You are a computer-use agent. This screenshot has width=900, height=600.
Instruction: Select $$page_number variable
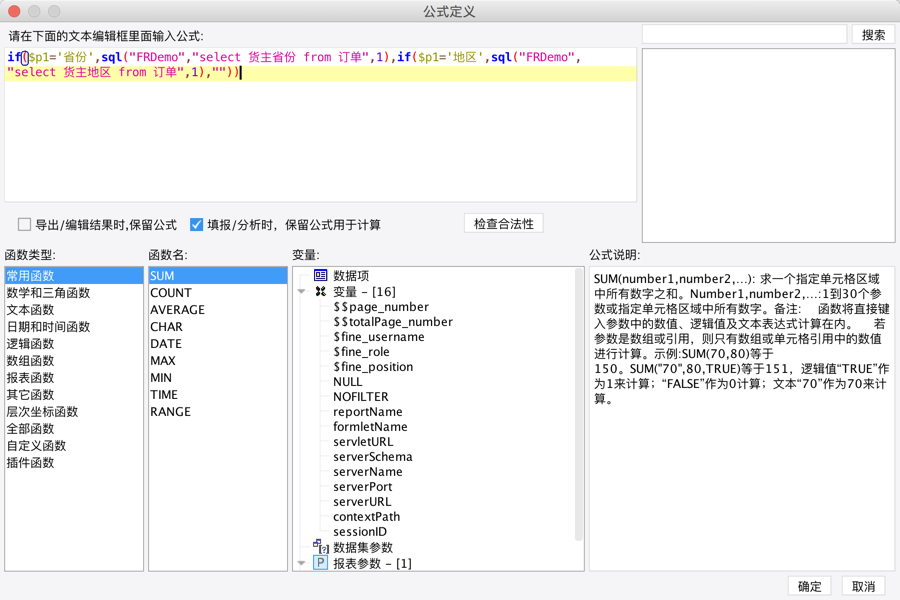[x=381, y=307]
